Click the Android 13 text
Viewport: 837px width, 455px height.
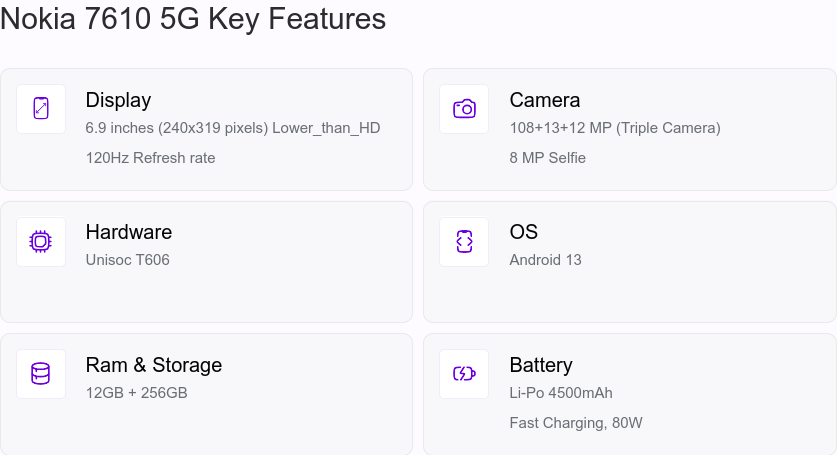coord(545,260)
